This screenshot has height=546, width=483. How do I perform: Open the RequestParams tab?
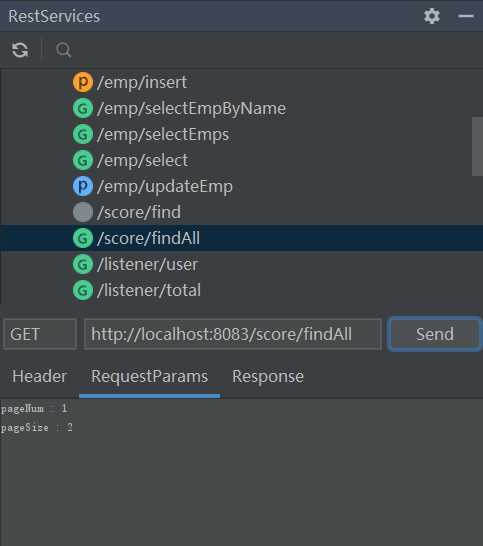(149, 377)
